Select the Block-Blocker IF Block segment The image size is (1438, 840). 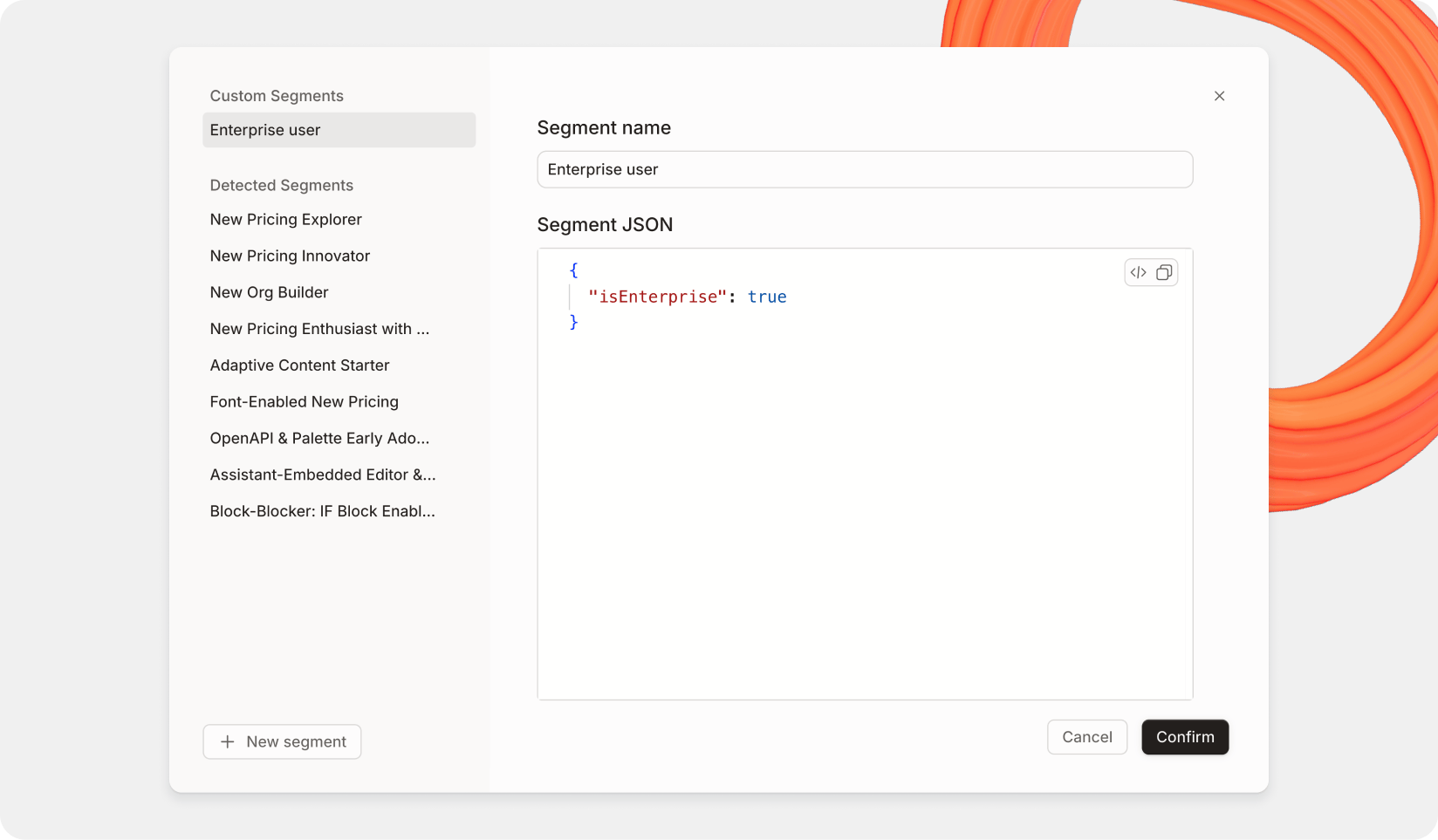(x=322, y=511)
